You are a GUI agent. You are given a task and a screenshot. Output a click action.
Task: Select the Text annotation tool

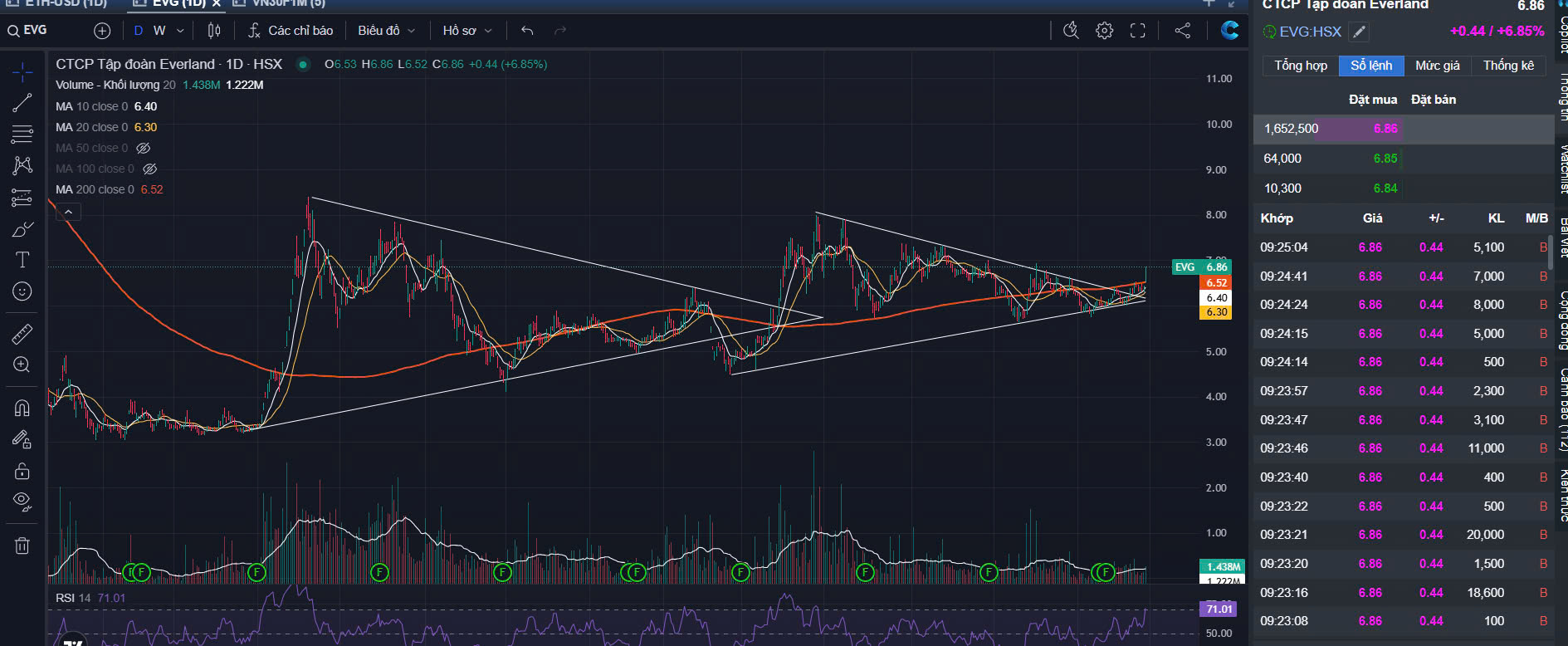coord(22,260)
